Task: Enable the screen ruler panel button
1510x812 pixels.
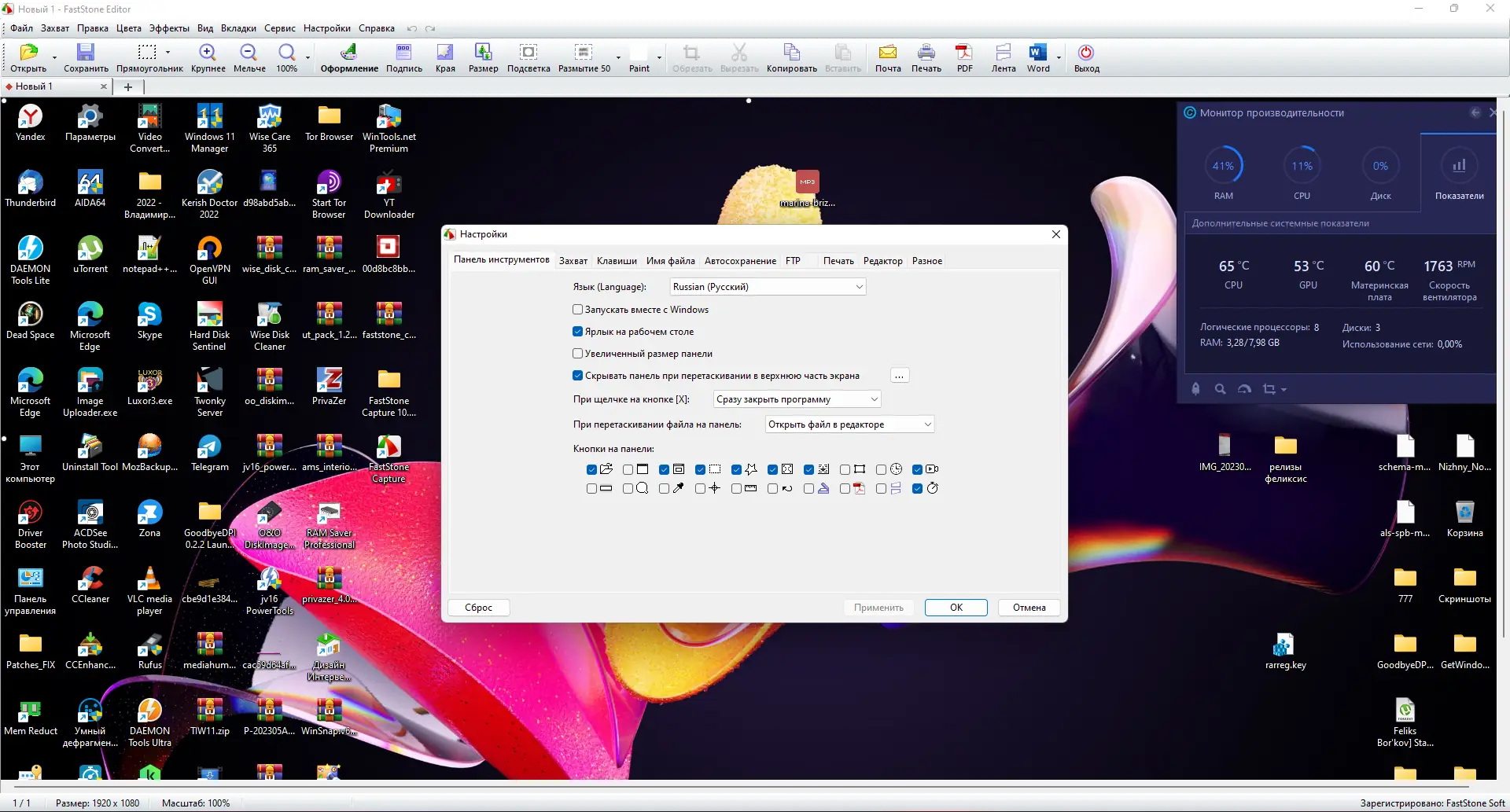Action: 737,488
